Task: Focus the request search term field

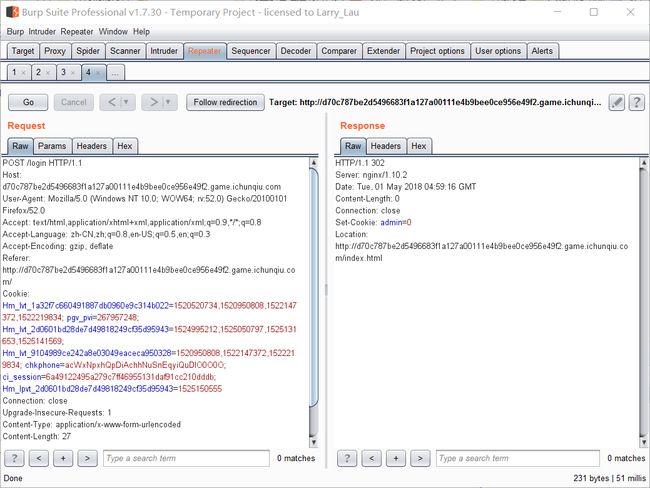Action: [186, 458]
